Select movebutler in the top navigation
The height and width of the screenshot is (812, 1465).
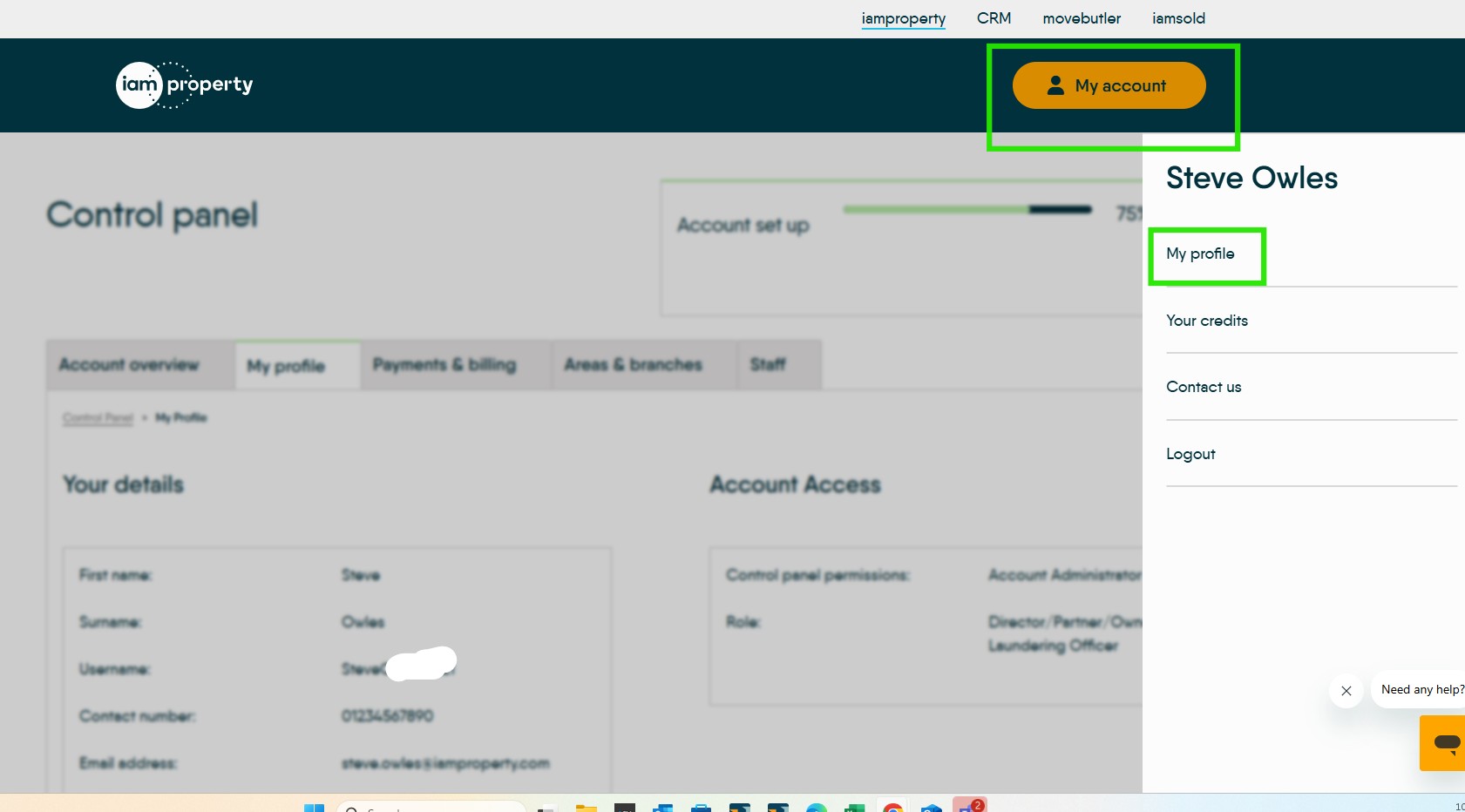click(1081, 18)
